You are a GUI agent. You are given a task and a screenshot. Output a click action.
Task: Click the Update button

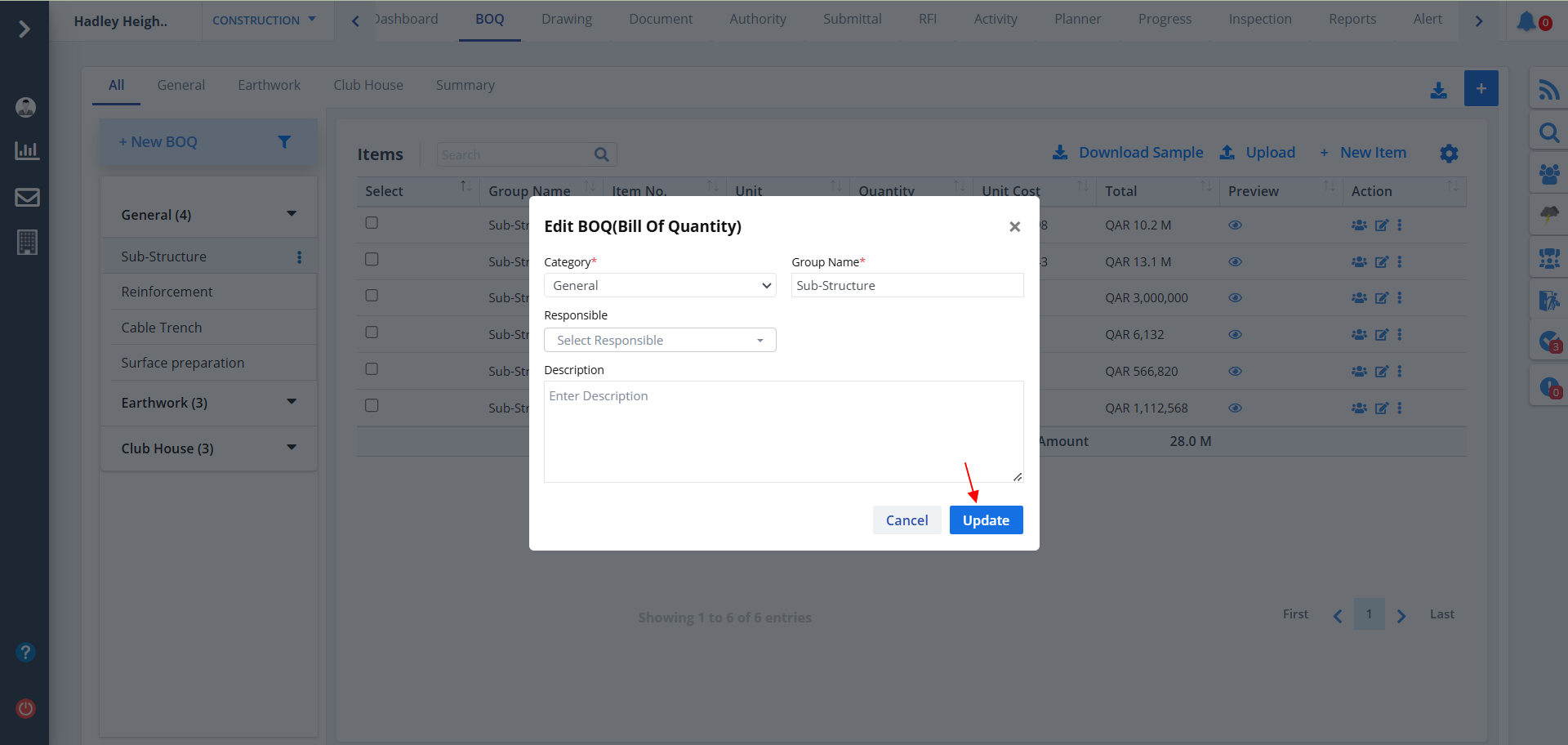(986, 520)
